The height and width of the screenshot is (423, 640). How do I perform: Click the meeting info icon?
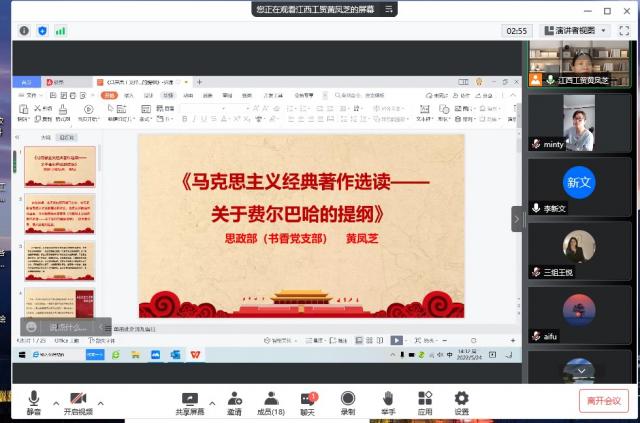click(x=24, y=31)
